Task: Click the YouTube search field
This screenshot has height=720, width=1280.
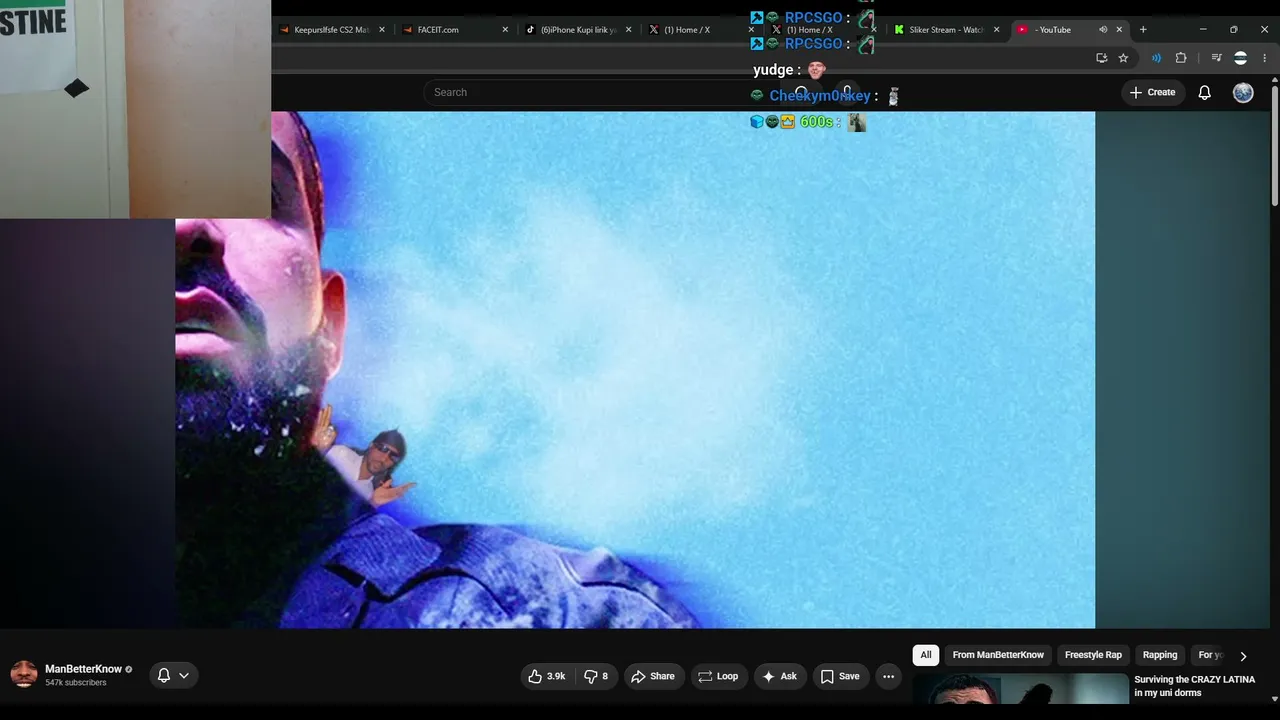Action: click(x=600, y=92)
